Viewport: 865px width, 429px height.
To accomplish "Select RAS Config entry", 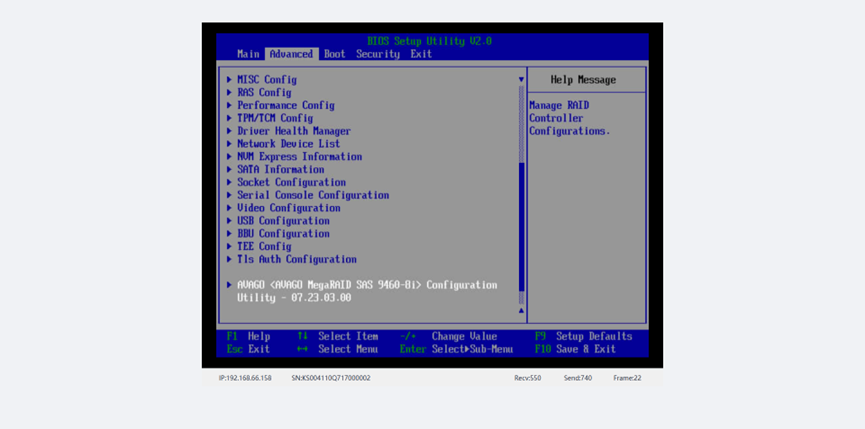I will (x=264, y=93).
